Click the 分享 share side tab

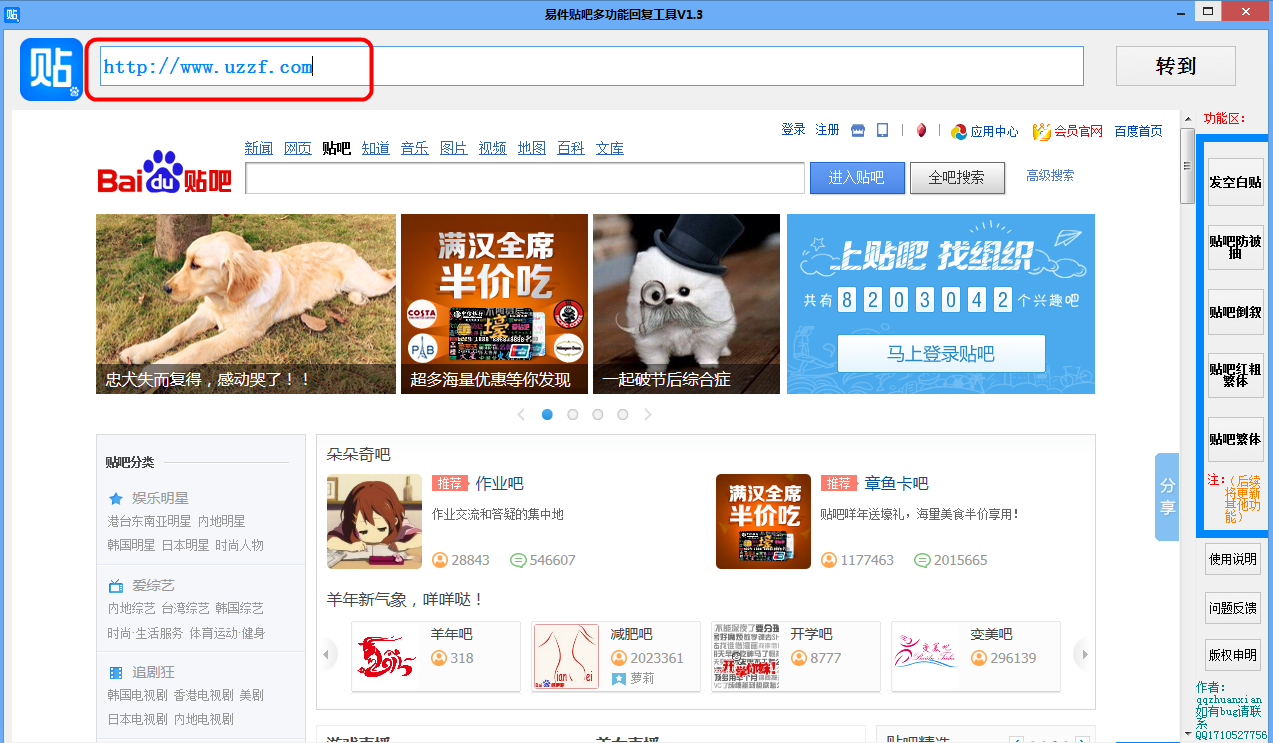1167,497
